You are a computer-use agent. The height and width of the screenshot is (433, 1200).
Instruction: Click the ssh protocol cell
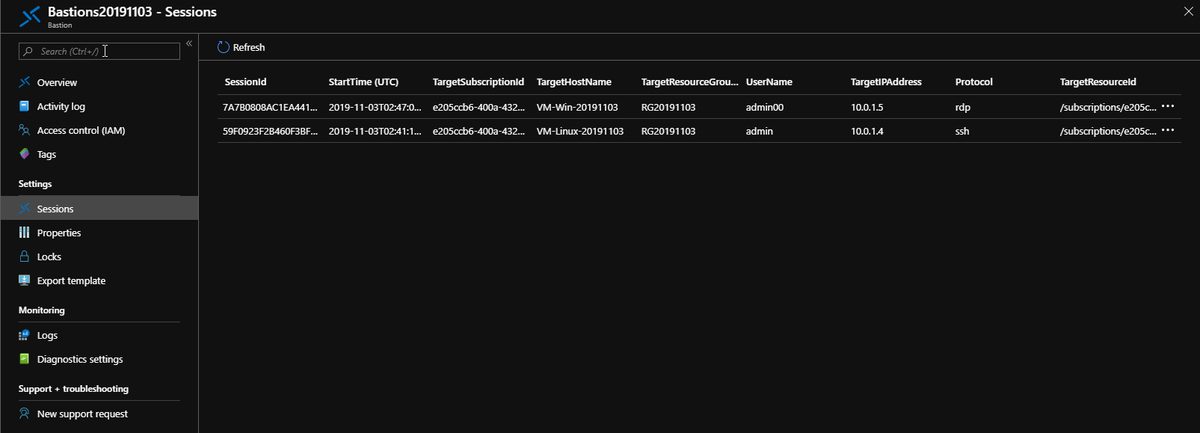962,131
